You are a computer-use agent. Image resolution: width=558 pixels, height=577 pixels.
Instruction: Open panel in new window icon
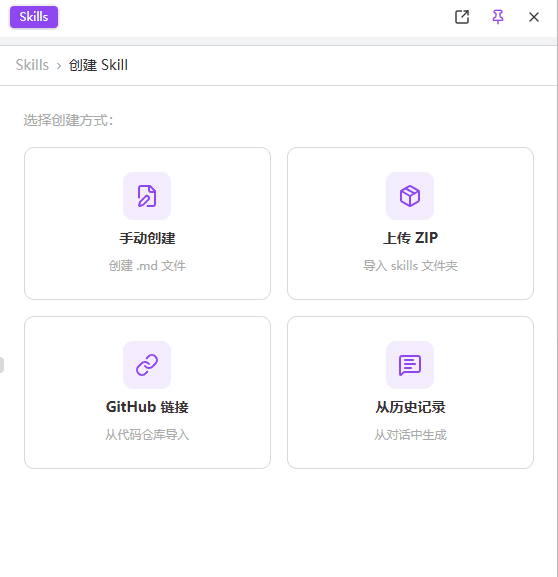[x=462, y=17]
